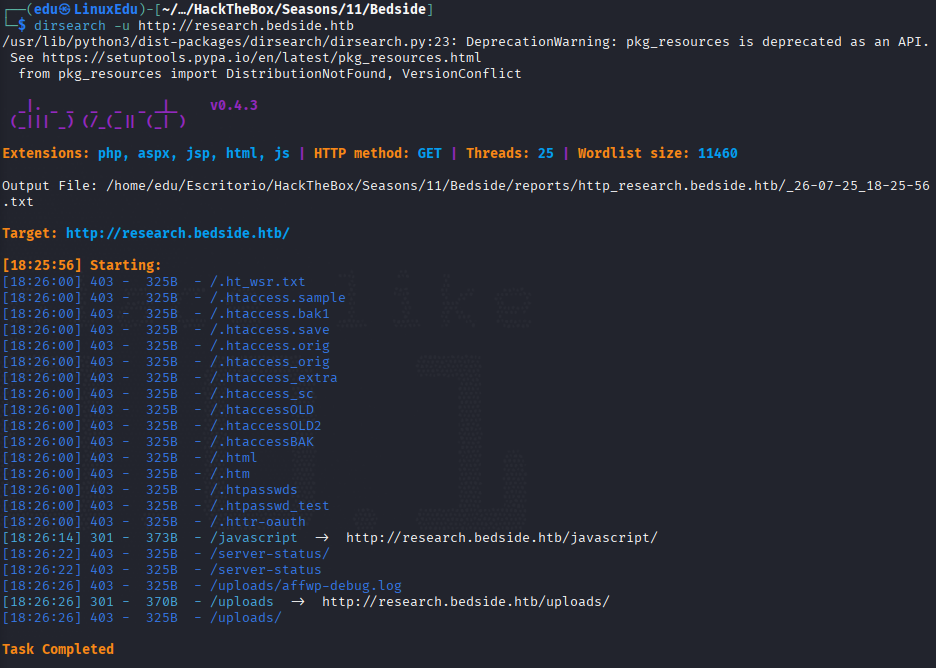Click the /.htm result
936x668 pixels.
[230, 474]
